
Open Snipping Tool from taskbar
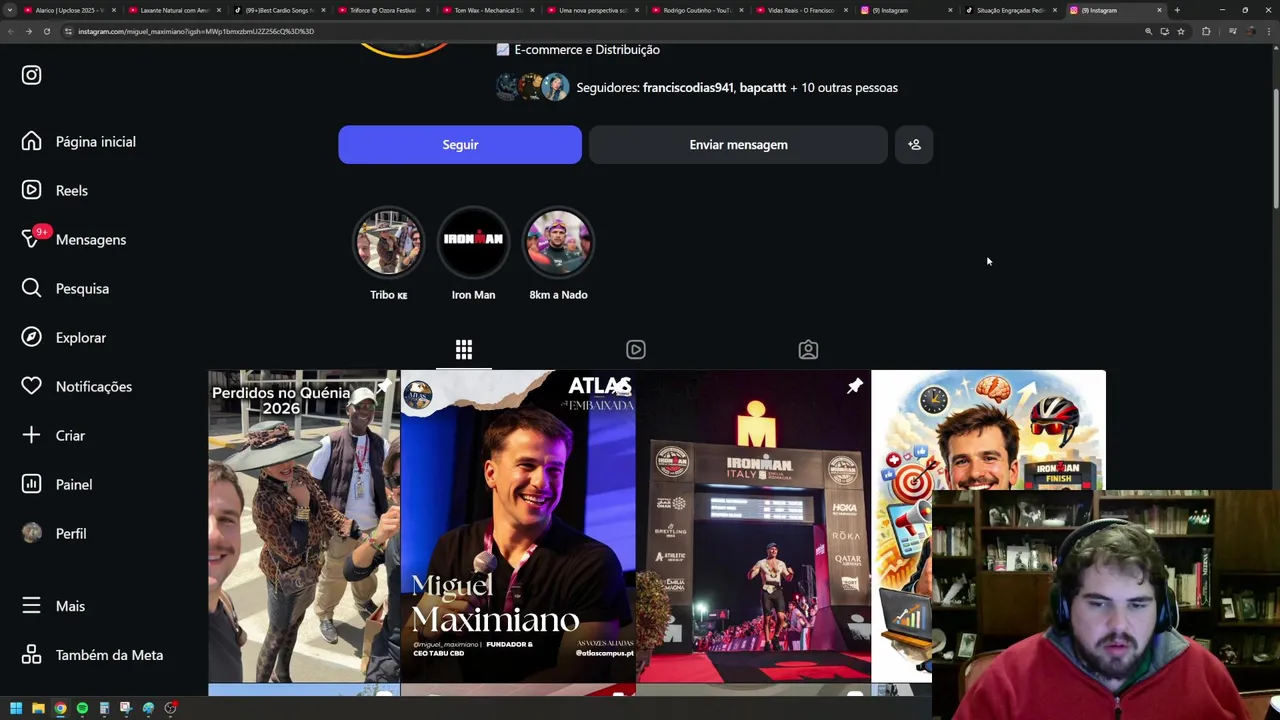(126, 708)
